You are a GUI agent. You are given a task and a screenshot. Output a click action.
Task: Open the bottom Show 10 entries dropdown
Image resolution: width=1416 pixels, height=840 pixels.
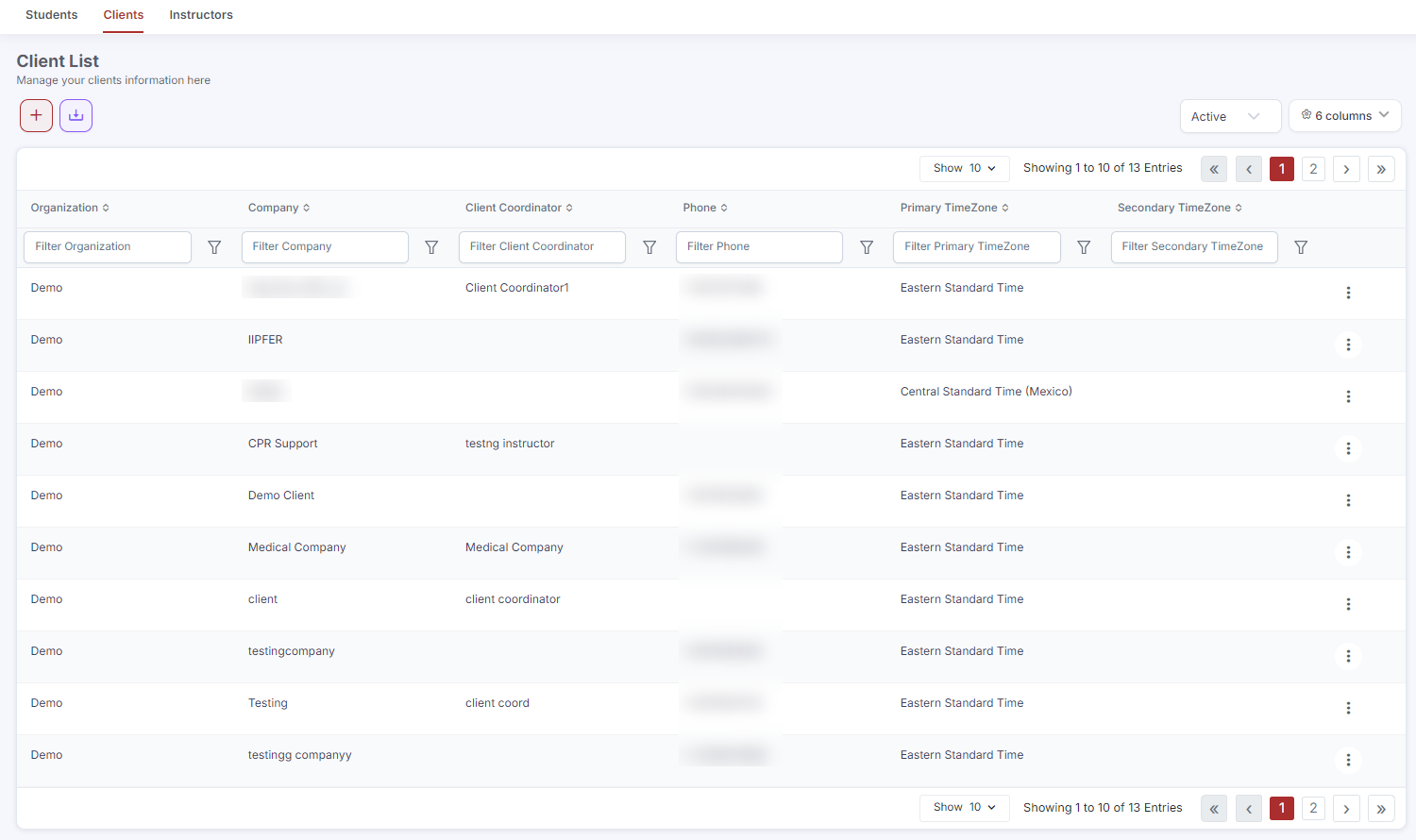[x=965, y=807]
